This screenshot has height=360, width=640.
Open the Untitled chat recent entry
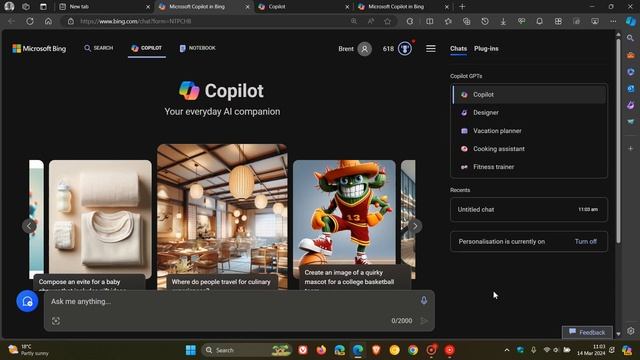point(529,209)
